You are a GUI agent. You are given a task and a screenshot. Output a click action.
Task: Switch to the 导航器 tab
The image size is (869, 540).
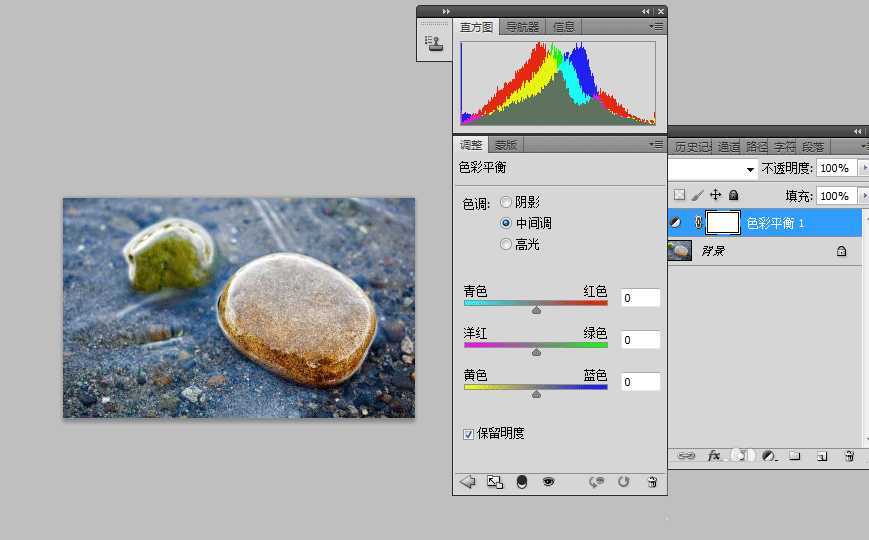[x=522, y=27]
